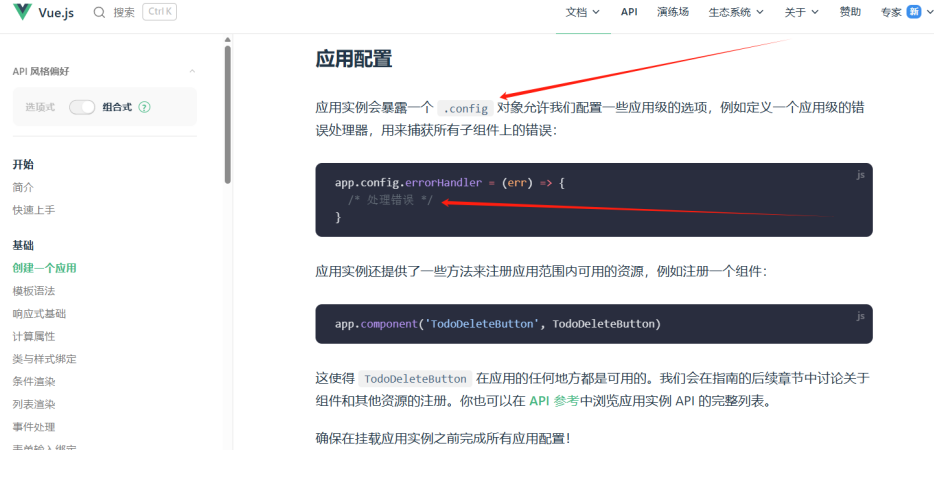934x482 pixels.
Task: Click the Vue.js logo icon
Action: (22, 12)
